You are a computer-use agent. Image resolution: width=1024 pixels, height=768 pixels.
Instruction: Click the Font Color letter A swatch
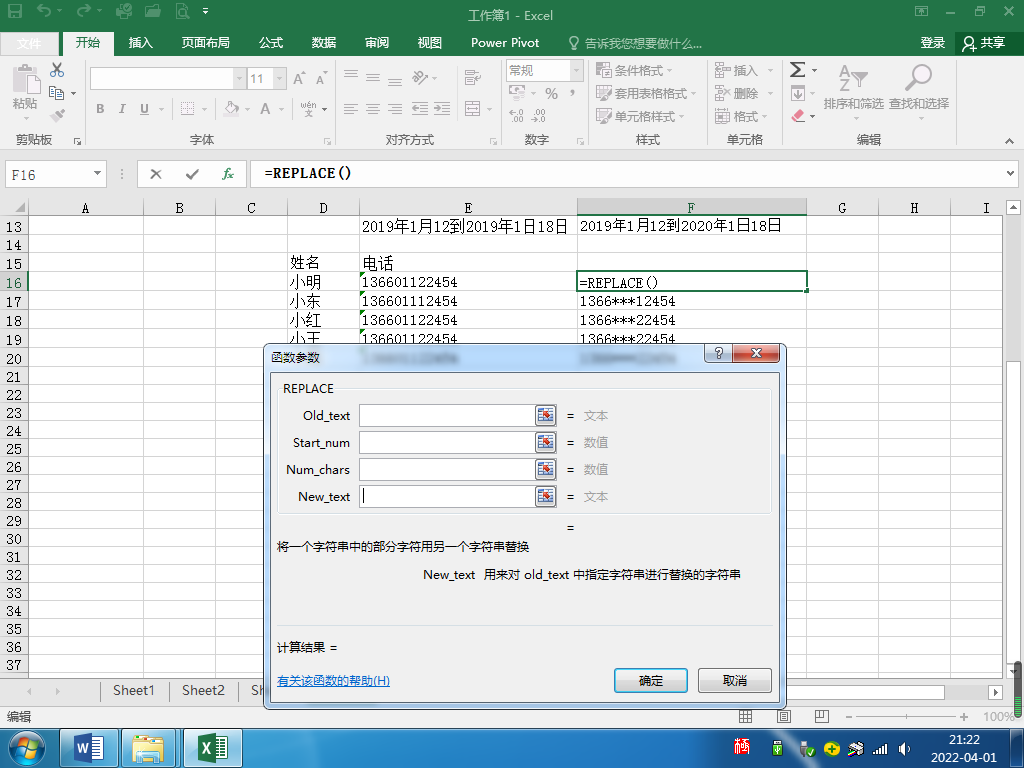click(x=265, y=108)
